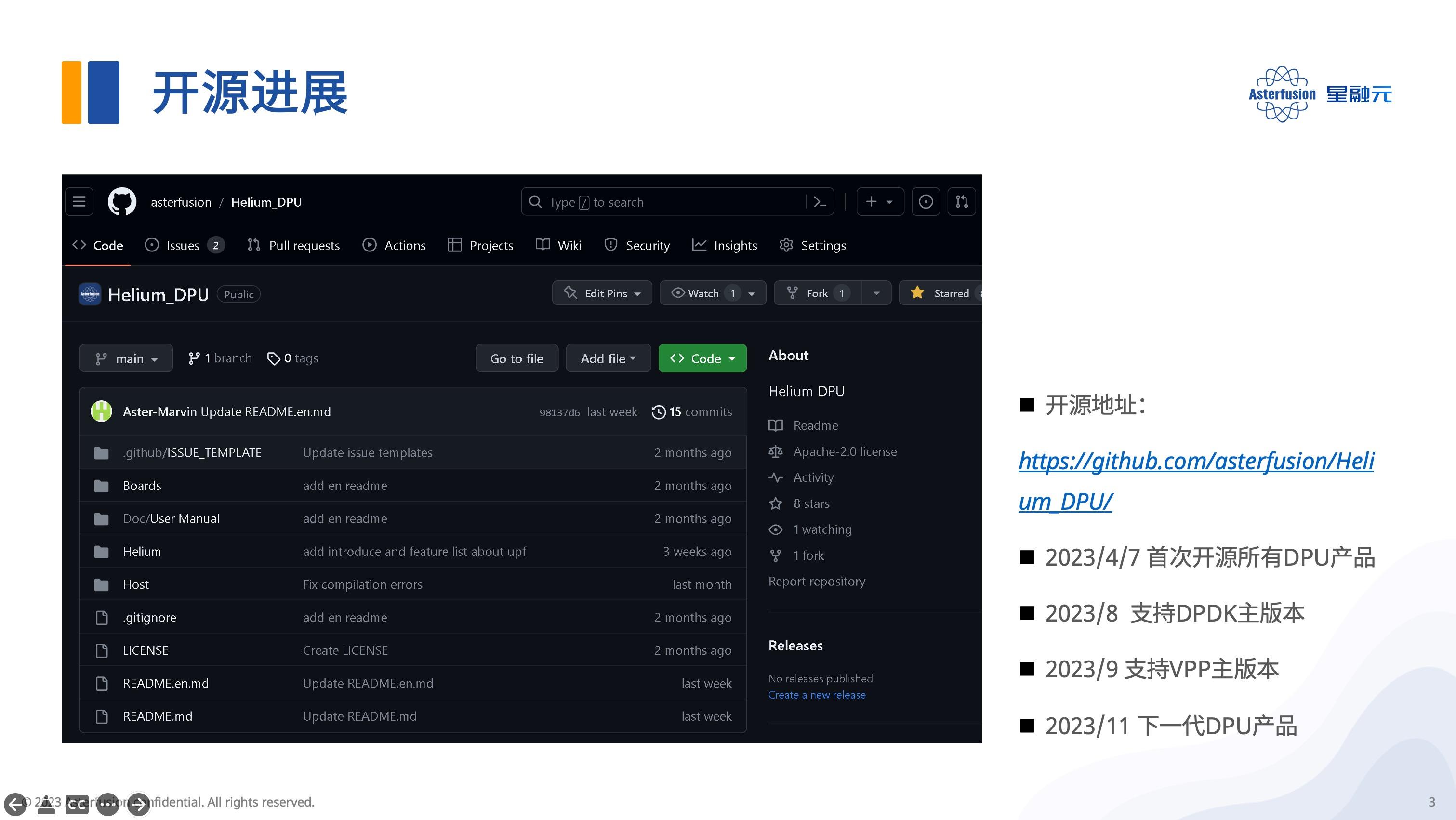Open the hamburger navigation menu icon
Screen dimensions: 1456x820
79,201
